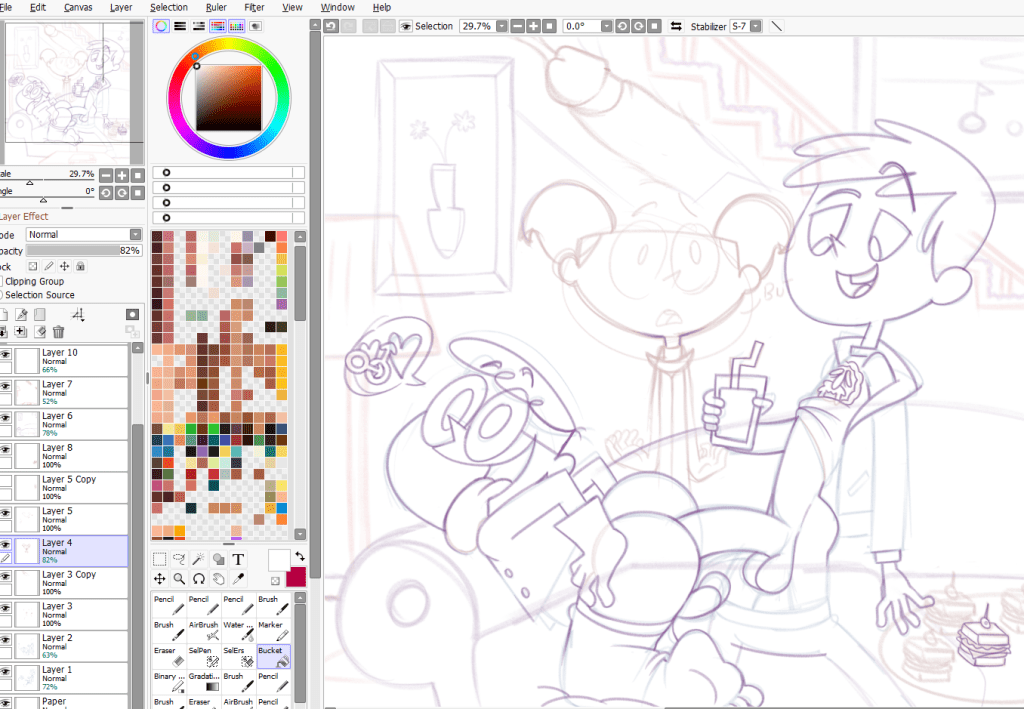Viewport: 1024px width, 709px height.
Task: Click the trash icon to delete layer
Action: tap(58, 332)
